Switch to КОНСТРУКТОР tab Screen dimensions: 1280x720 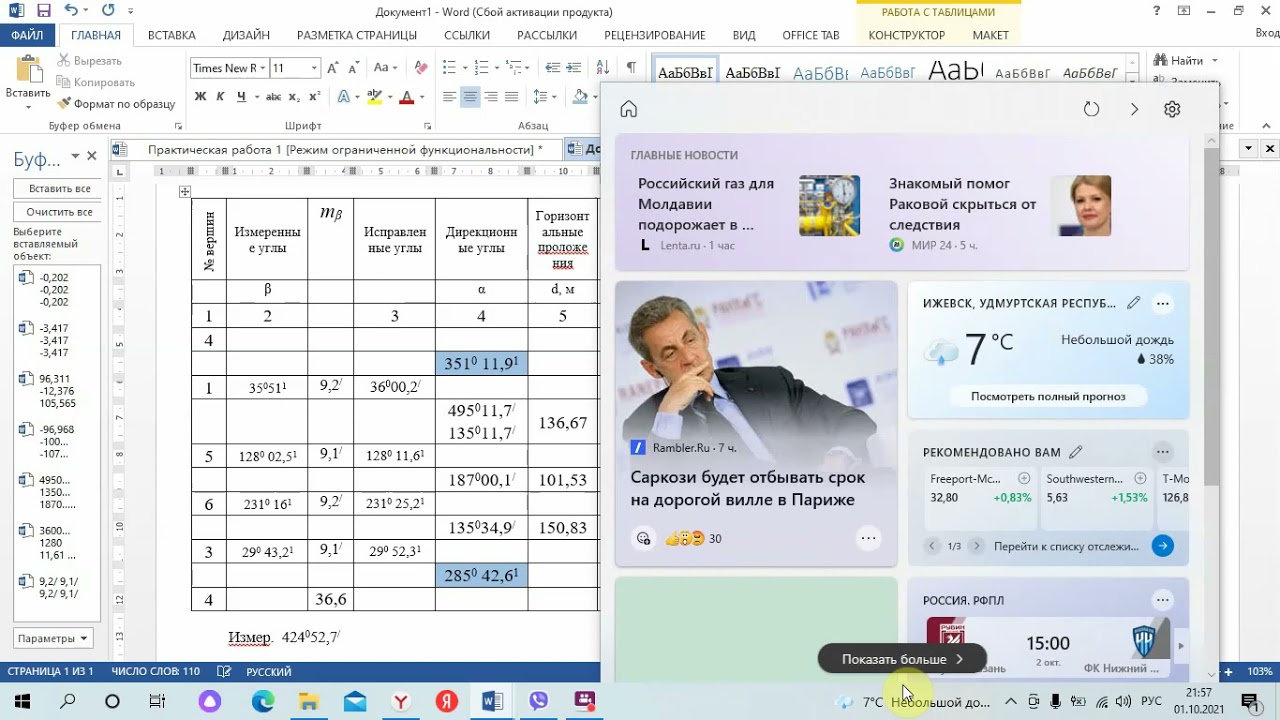point(906,35)
